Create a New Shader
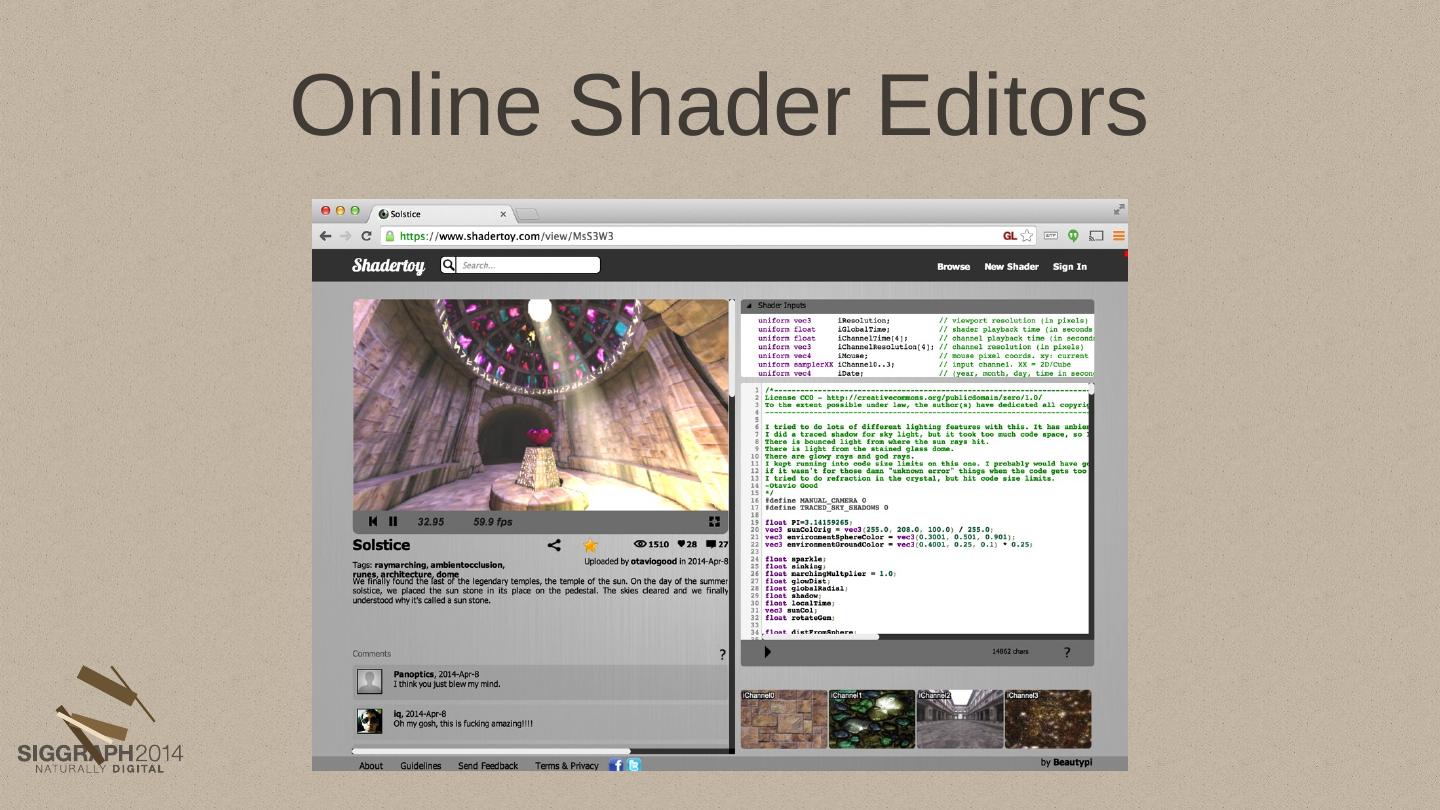 click(x=1011, y=266)
